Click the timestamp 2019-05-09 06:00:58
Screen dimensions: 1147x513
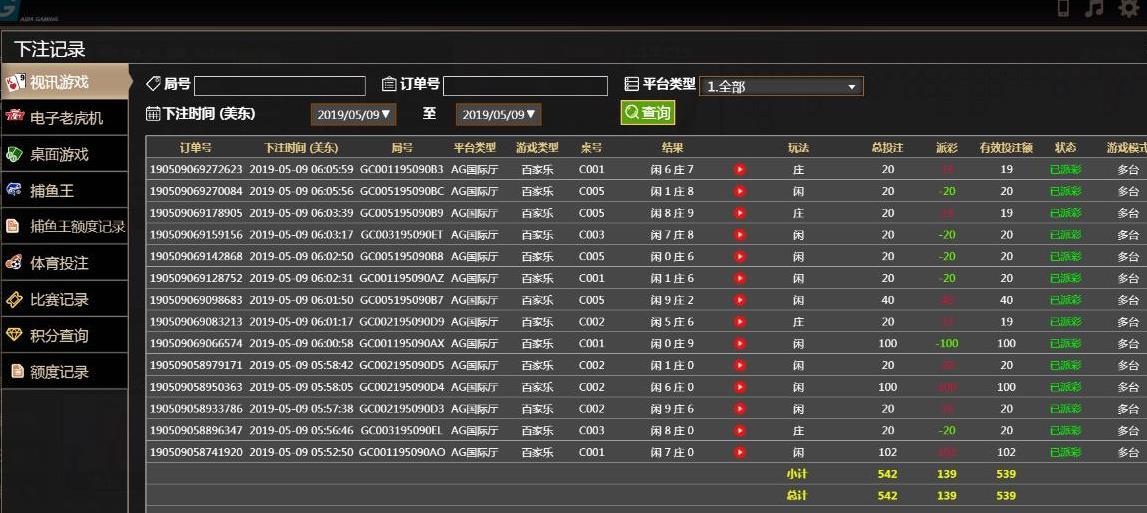301,343
